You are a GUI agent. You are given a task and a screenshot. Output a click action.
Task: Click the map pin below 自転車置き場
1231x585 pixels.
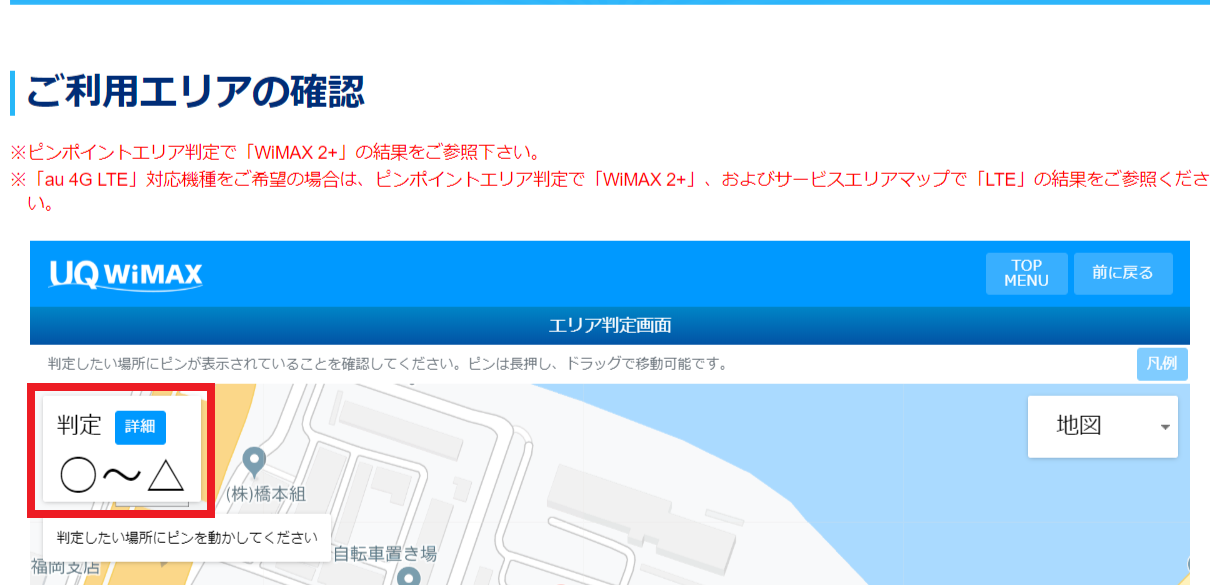pos(408,578)
